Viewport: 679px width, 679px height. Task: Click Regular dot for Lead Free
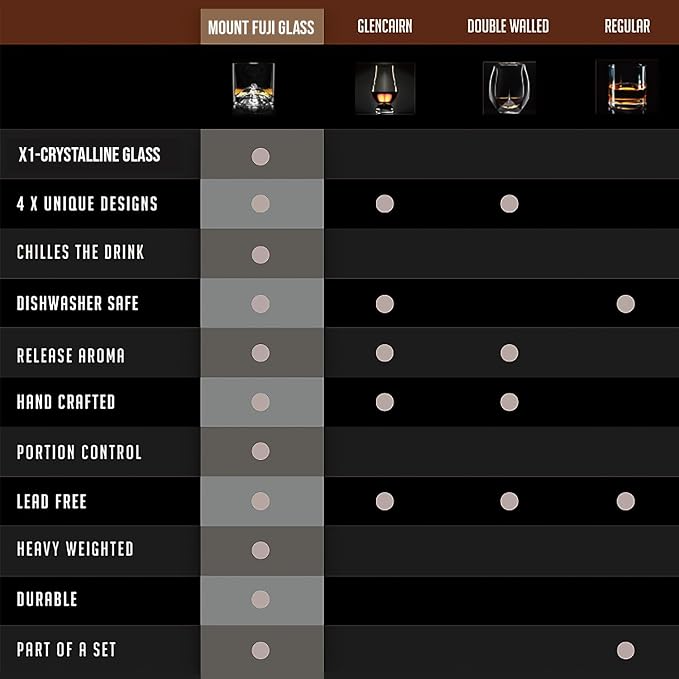coord(626,501)
